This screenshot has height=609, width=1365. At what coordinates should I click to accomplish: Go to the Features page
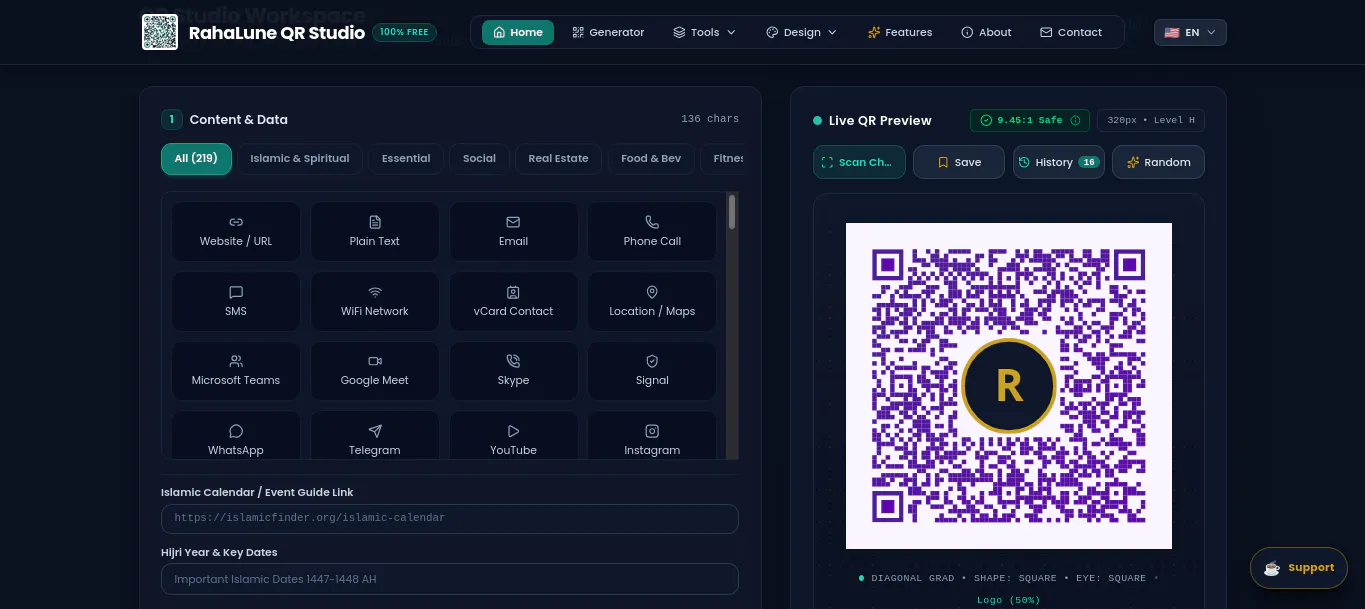point(900,32)
